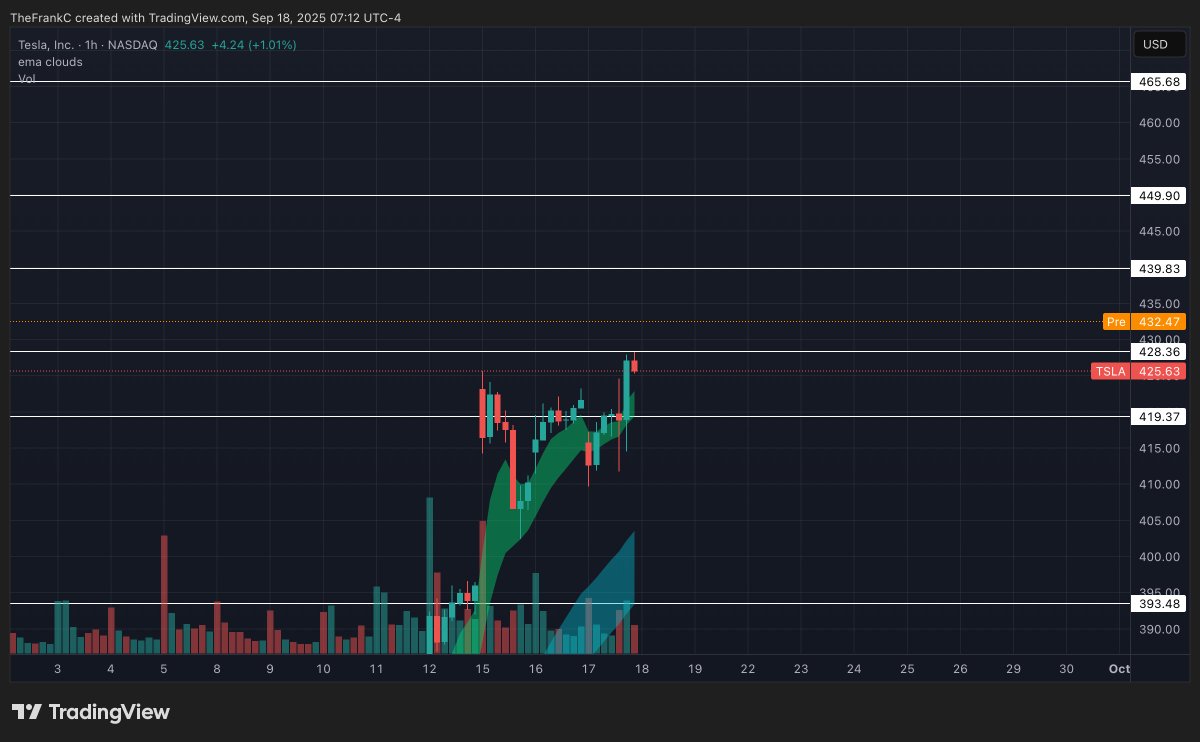Viewport: 1200px width, 742px height.
Task: Click date 11 on the time axis
Action: tap(376, 669)
